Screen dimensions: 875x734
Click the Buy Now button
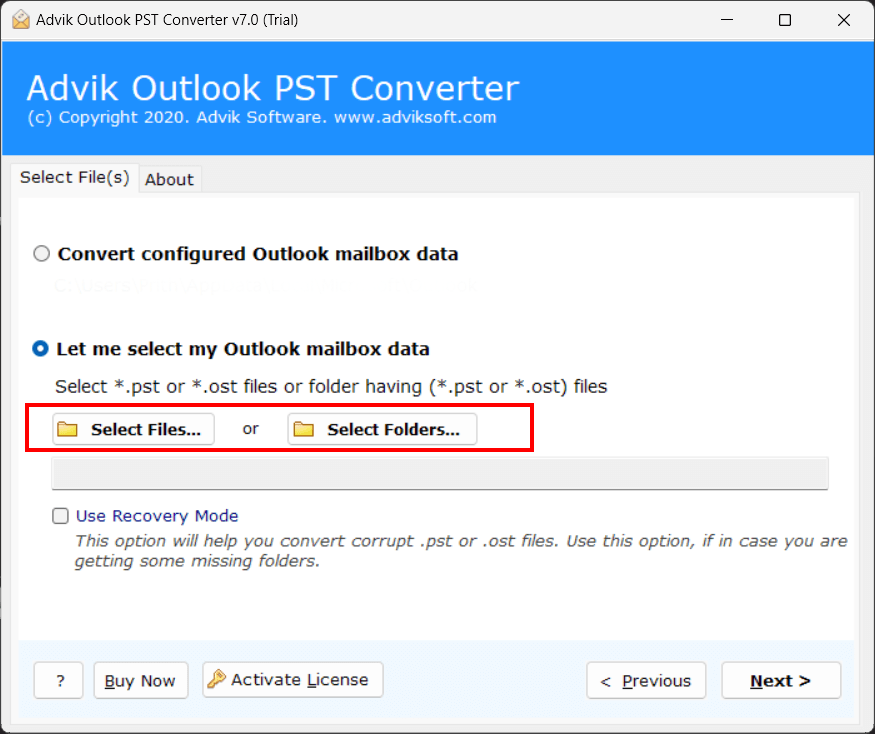tap(140, 680)
